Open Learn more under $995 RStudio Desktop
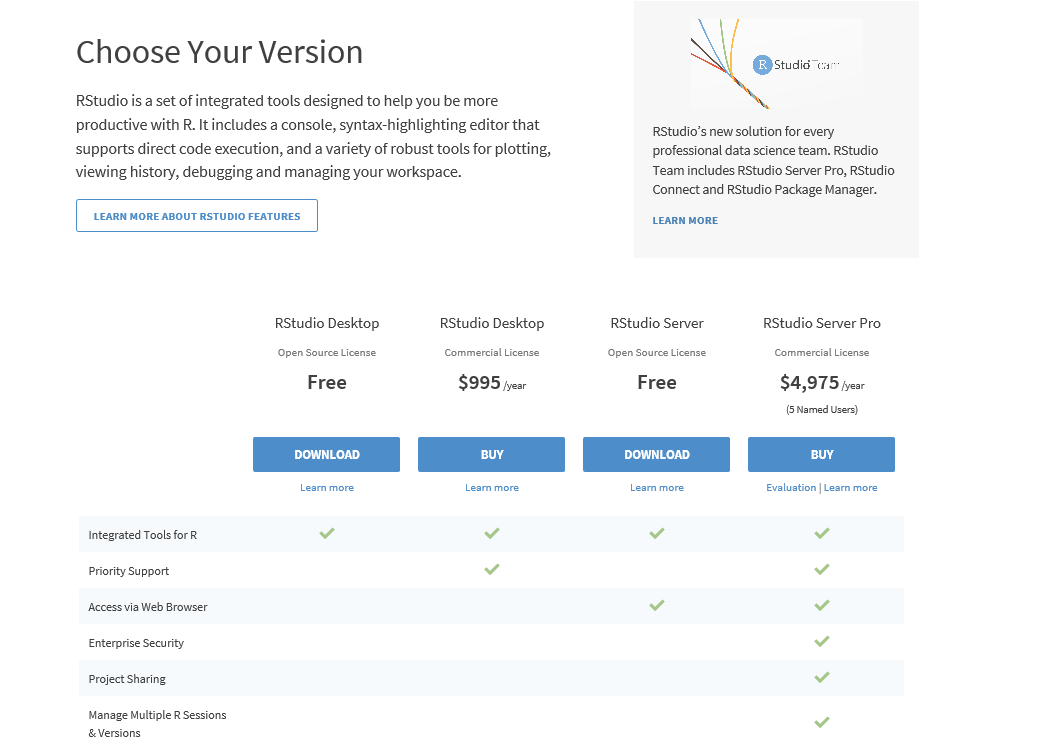 click(x=491, y=488)
